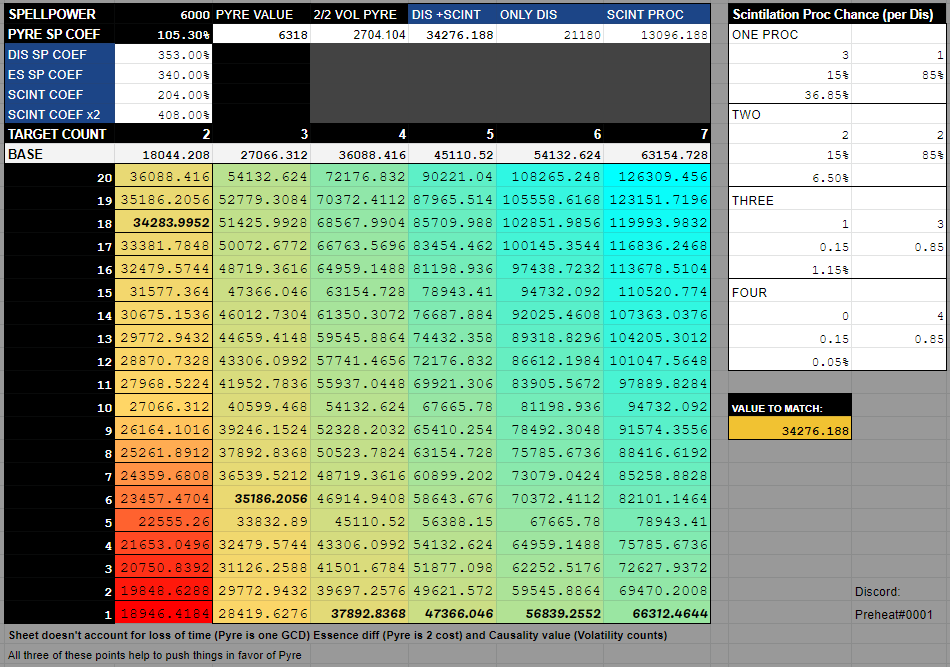Click the SCINT PROC value 13096.188
The width and height of the screenshot is (950, 667).
pos(657,35)
